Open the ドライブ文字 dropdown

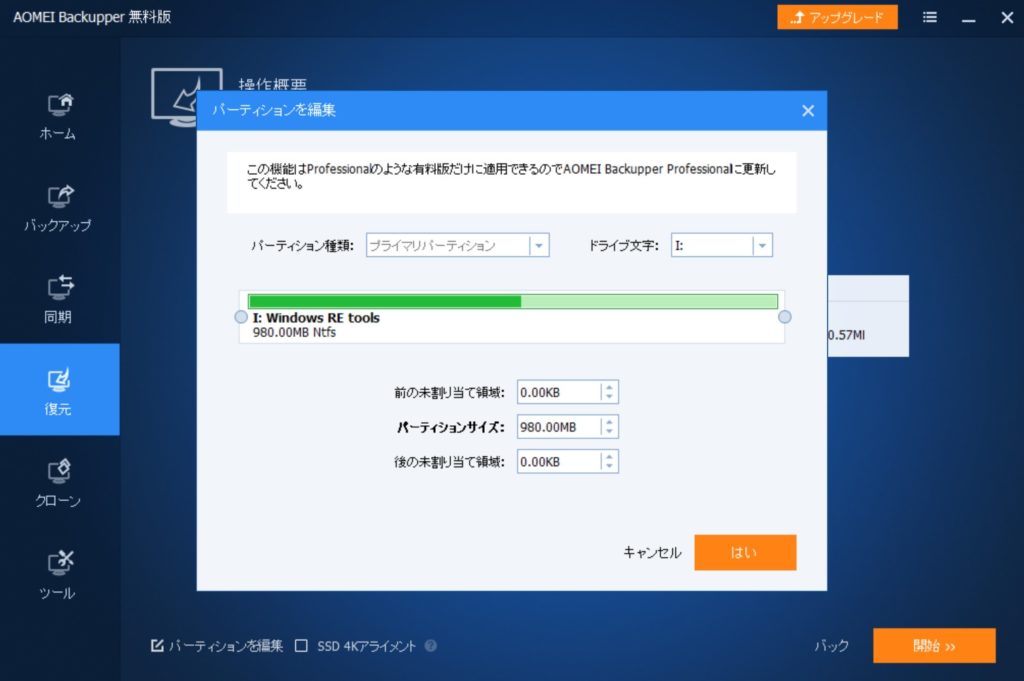[x=722, y=245]
